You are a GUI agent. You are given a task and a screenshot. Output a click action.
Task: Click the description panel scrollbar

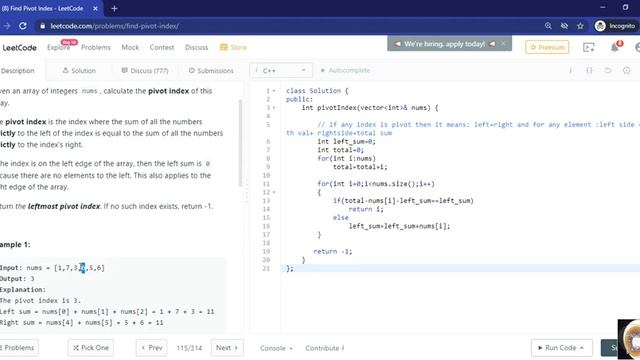tap(240, 143)
